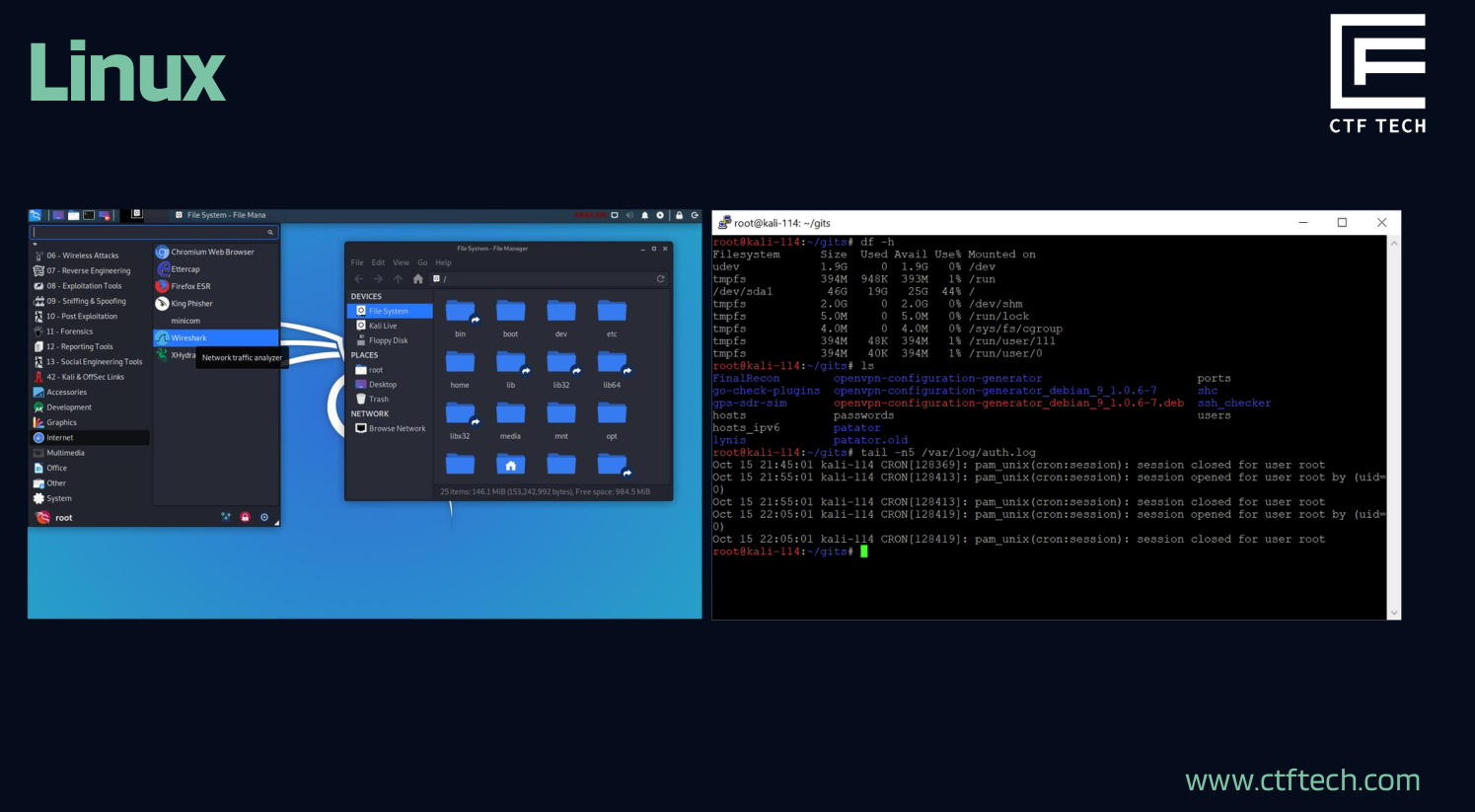
Task: Go forward in the File Manager toolbar
Action: tap(378, 279)
